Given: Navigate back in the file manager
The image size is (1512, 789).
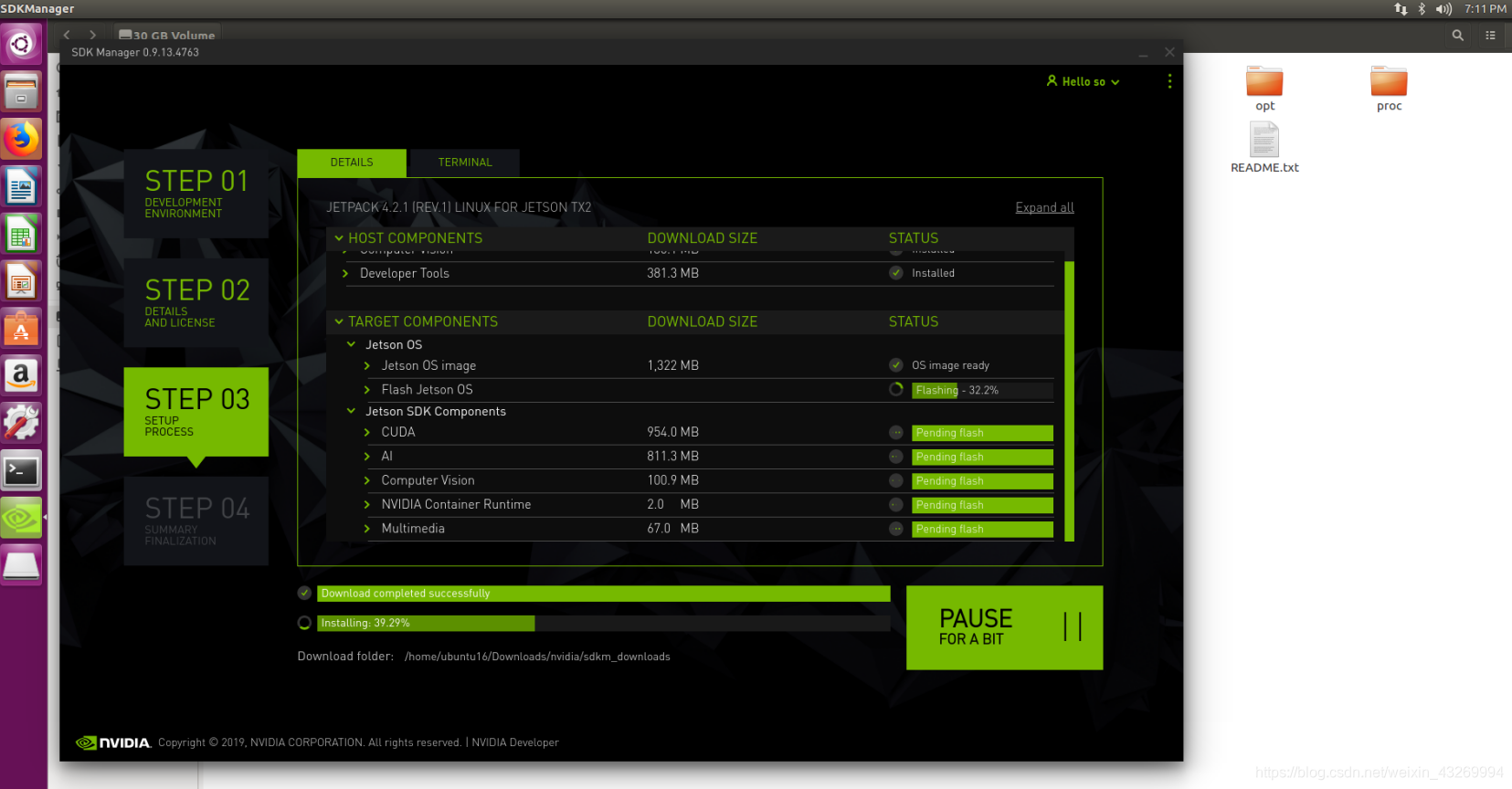Looking at the screenshot, I should tap(67, 36).
